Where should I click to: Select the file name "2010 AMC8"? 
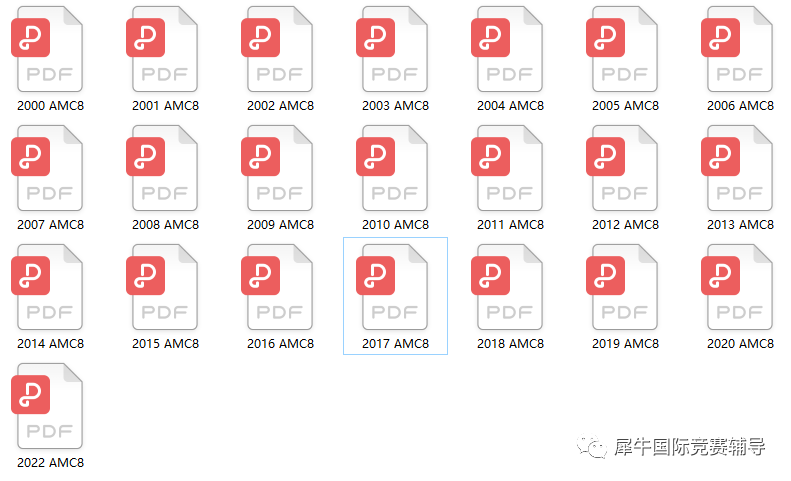click(x=396, y=225)
